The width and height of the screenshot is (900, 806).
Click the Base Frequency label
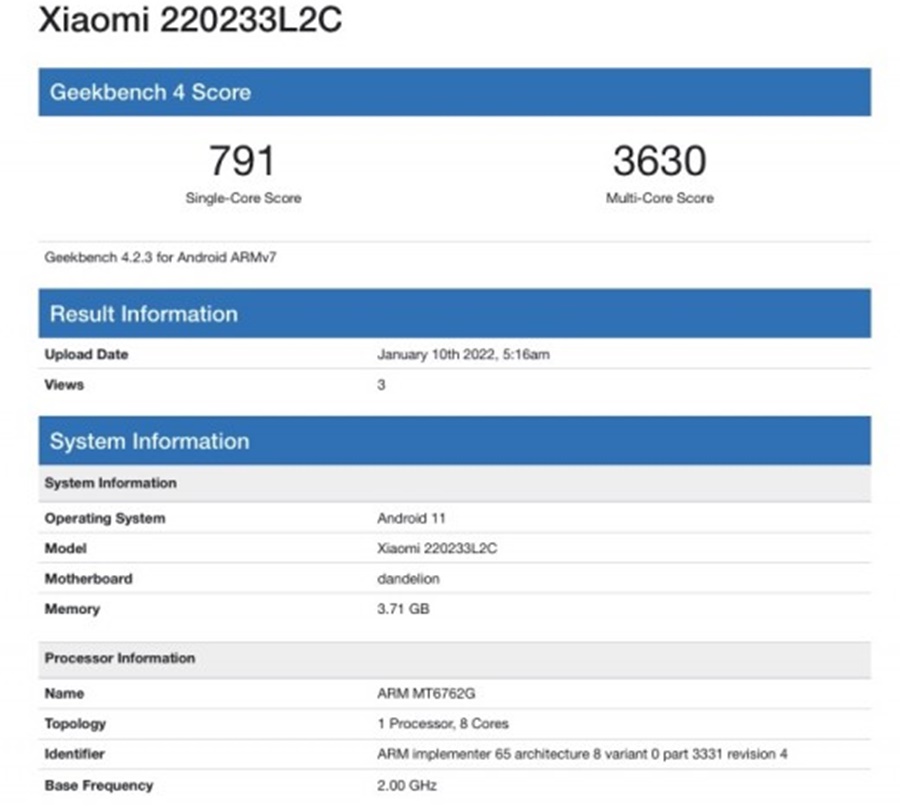point(99,785)
